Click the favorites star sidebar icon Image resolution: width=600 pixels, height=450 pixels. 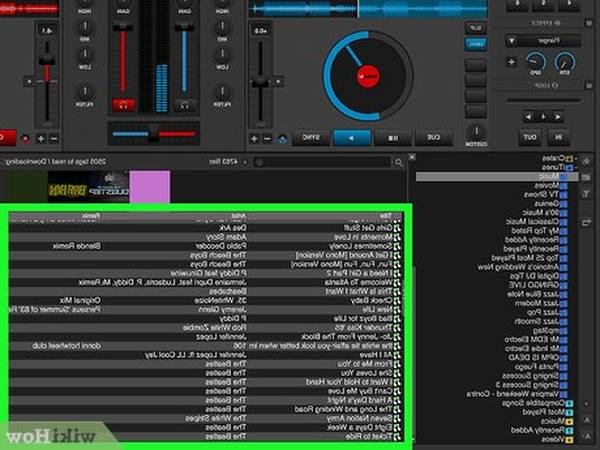(586, 161)
